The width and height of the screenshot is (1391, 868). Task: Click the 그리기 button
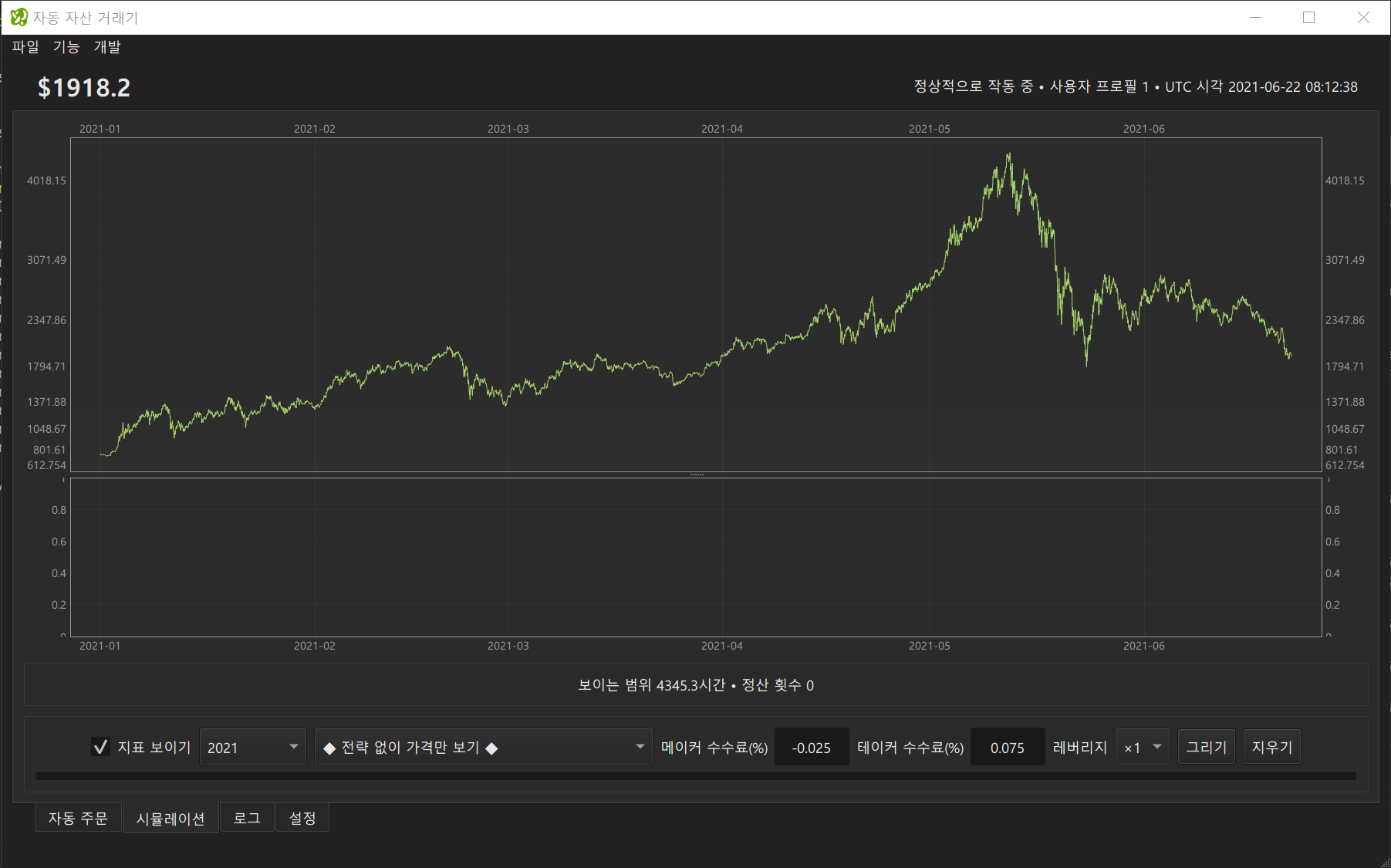[x=1207, y=747]
